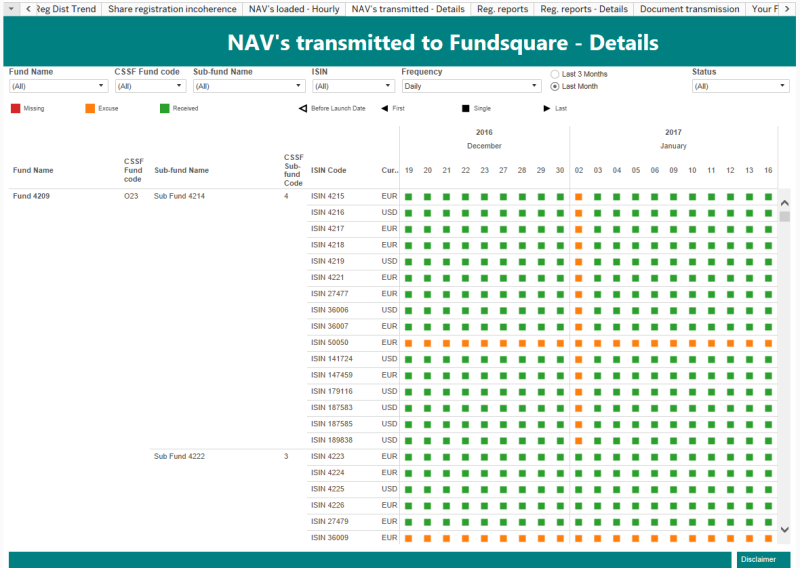The width and height of the screenshot is (800, 568).
Task: Click green marker for ISIN 187585 on December 27
Action: point(503,424)
